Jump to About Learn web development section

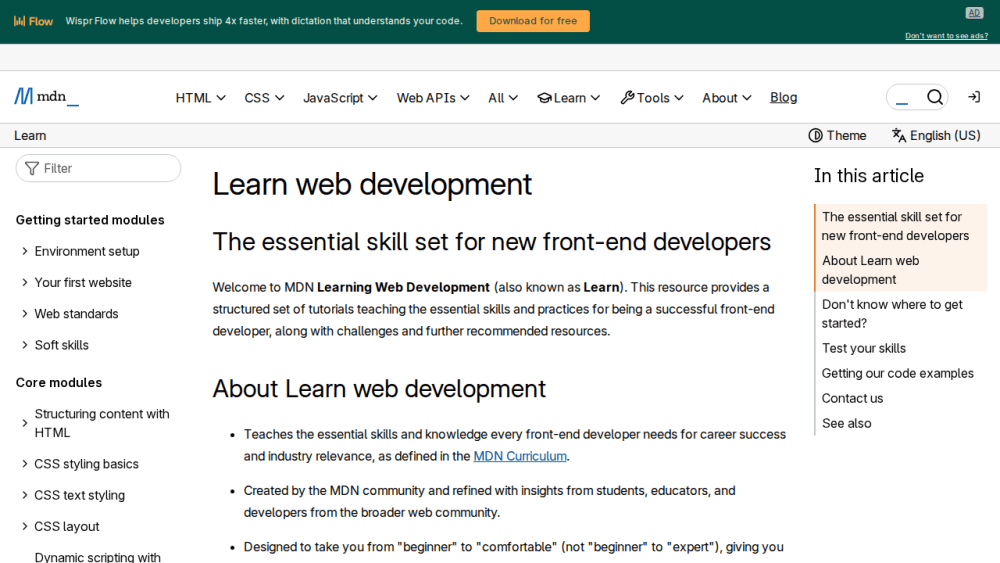870,270
